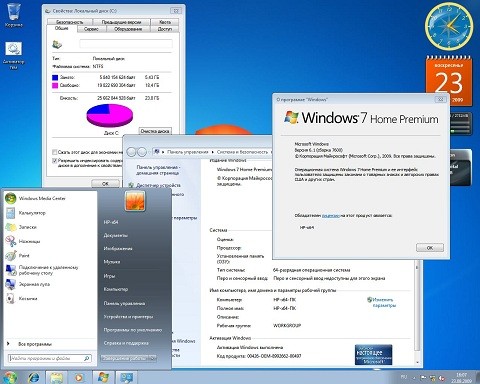
Task: Expand All Programs list arrow
Action: tap(8, 344)
